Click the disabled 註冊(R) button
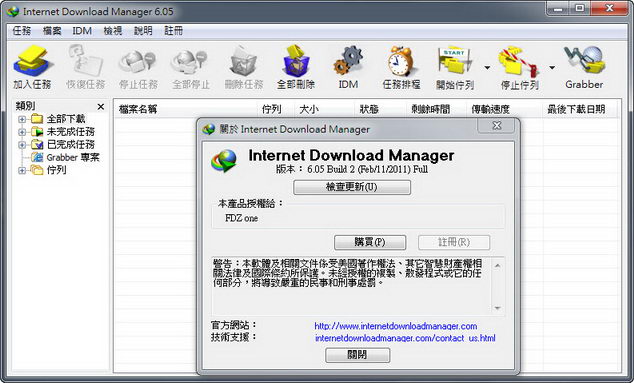The height and width of the screenshot is (383, 634). coord(454,242)
